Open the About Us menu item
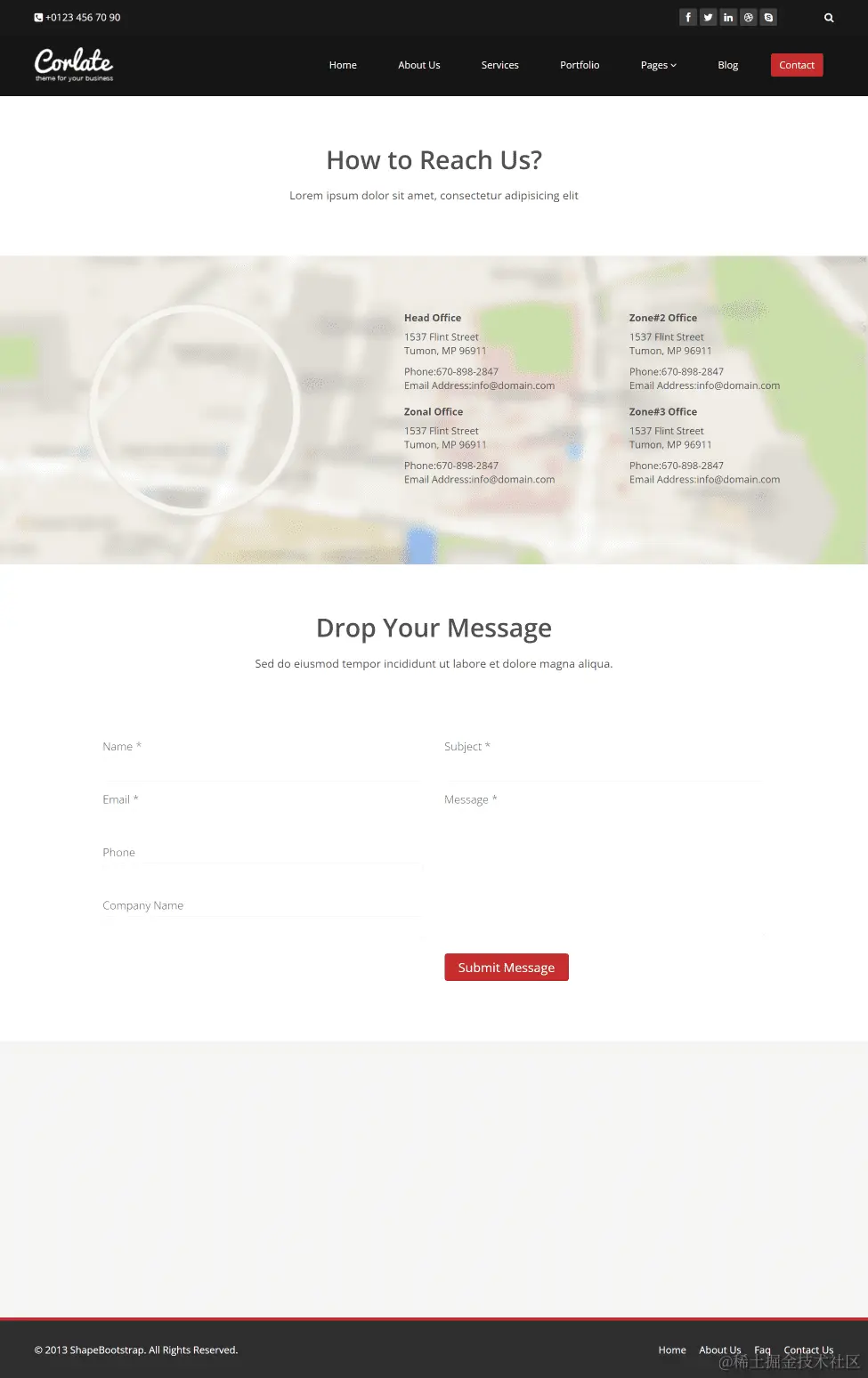The width and height of the screenshot is (868, 1378). 419,65
